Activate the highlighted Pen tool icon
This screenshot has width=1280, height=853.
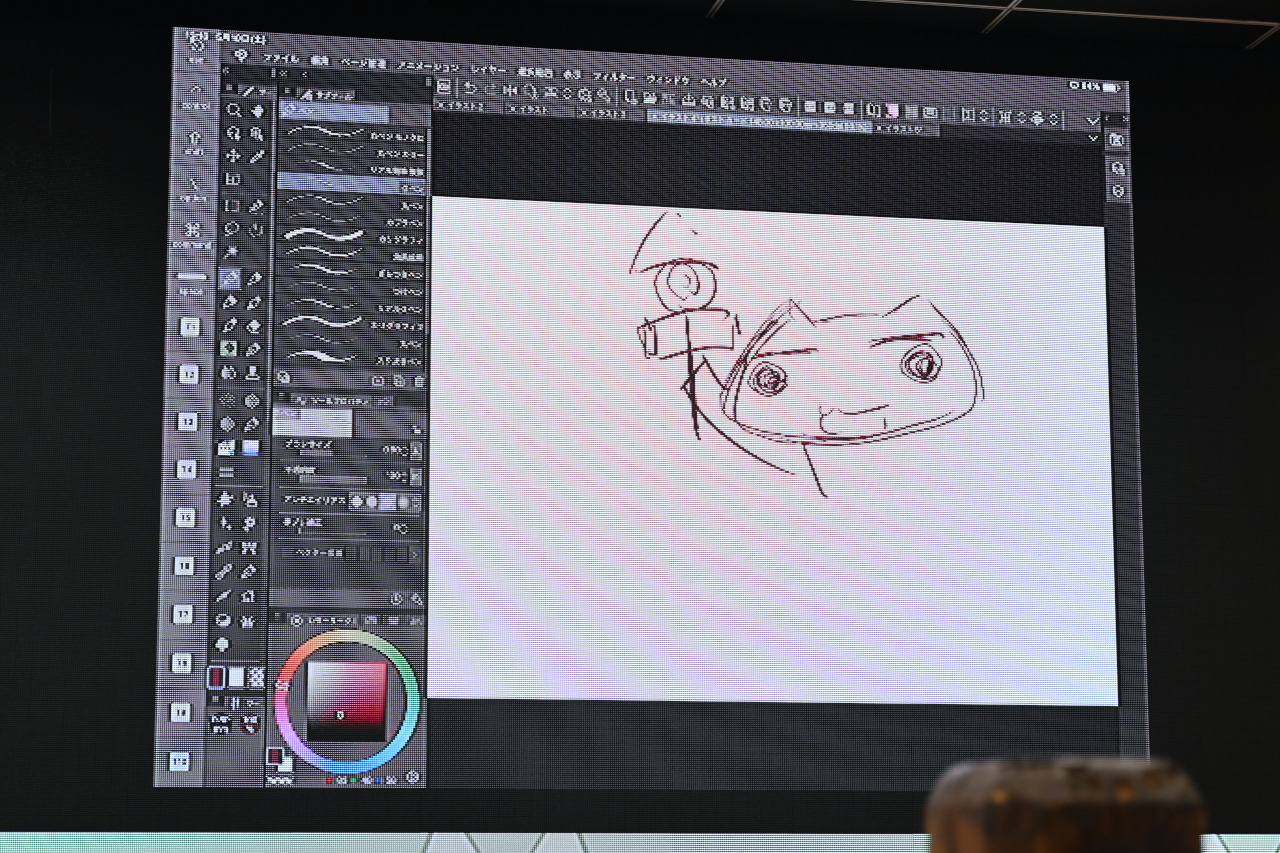coord(230,278)
